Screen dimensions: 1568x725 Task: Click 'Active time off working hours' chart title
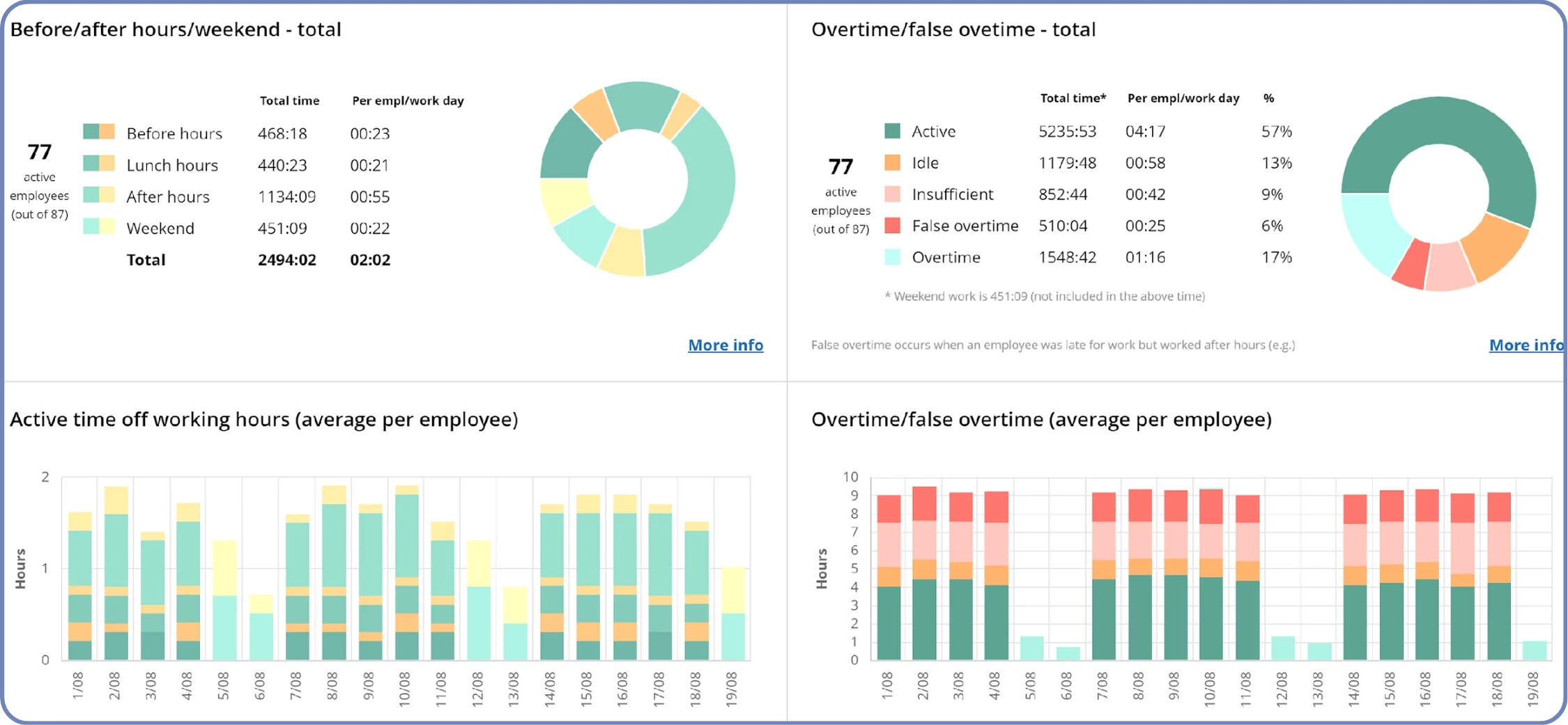coord(264,420)
